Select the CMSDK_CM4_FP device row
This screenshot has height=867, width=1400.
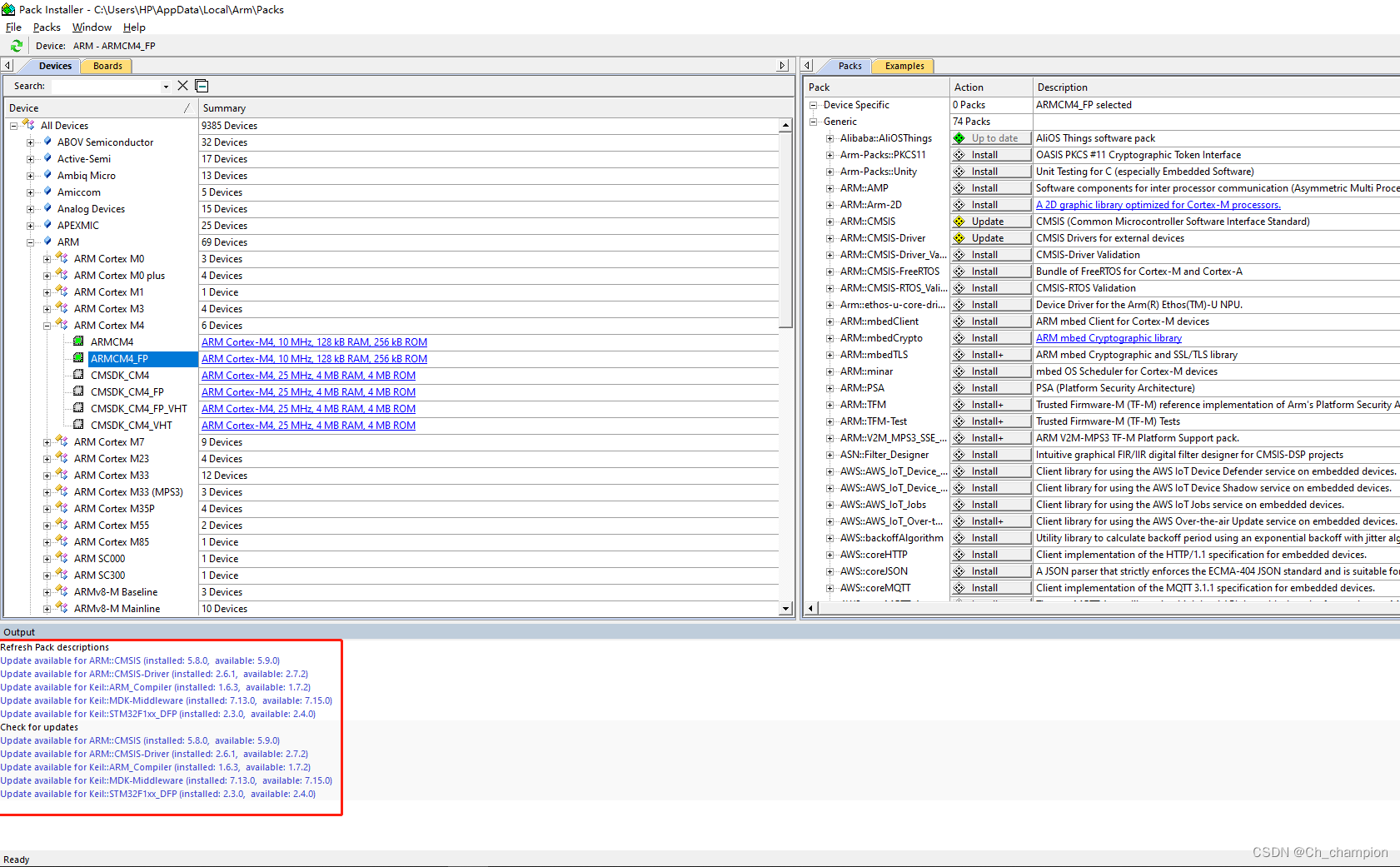(127, 392)
